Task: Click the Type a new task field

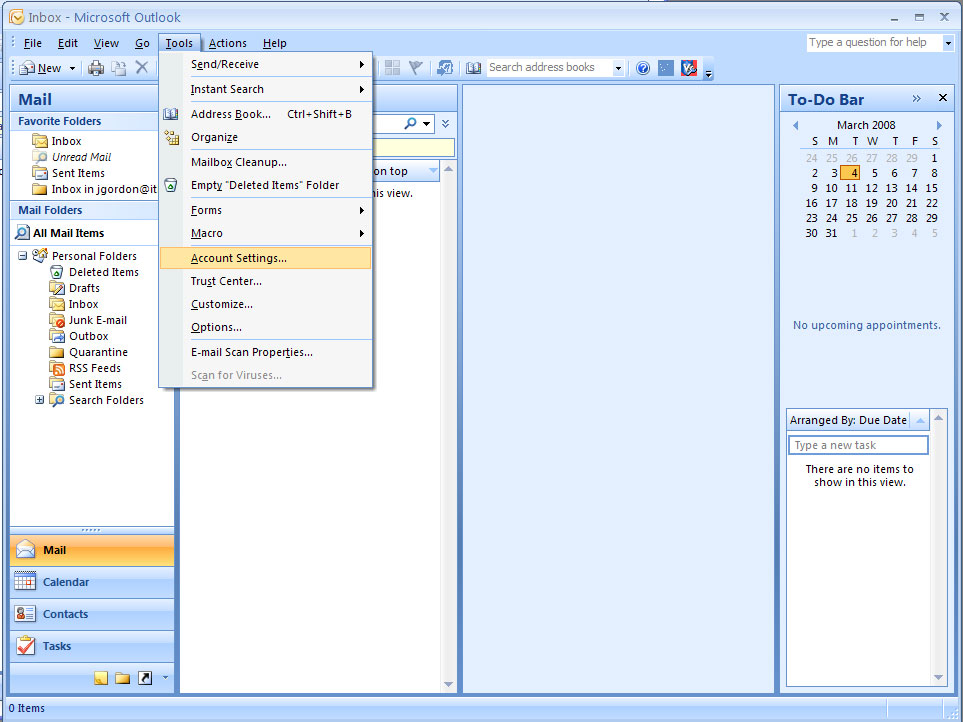Action: (858, 445)
